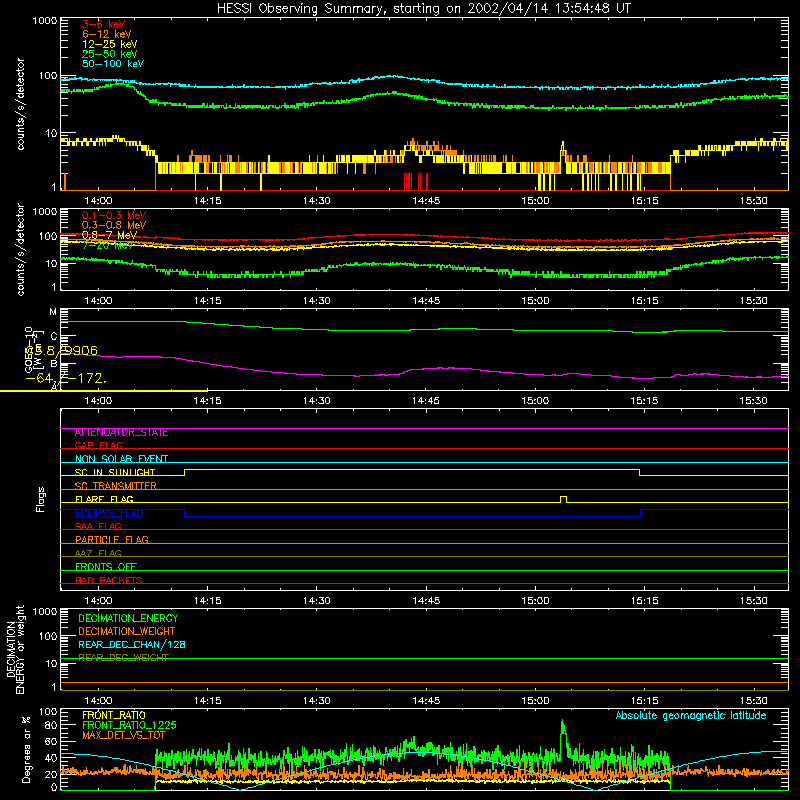Select the ECLIPSE_FLAG label
Image resolution: width=800 pixels, height=800 pixels.
click(x=109, y=513)
